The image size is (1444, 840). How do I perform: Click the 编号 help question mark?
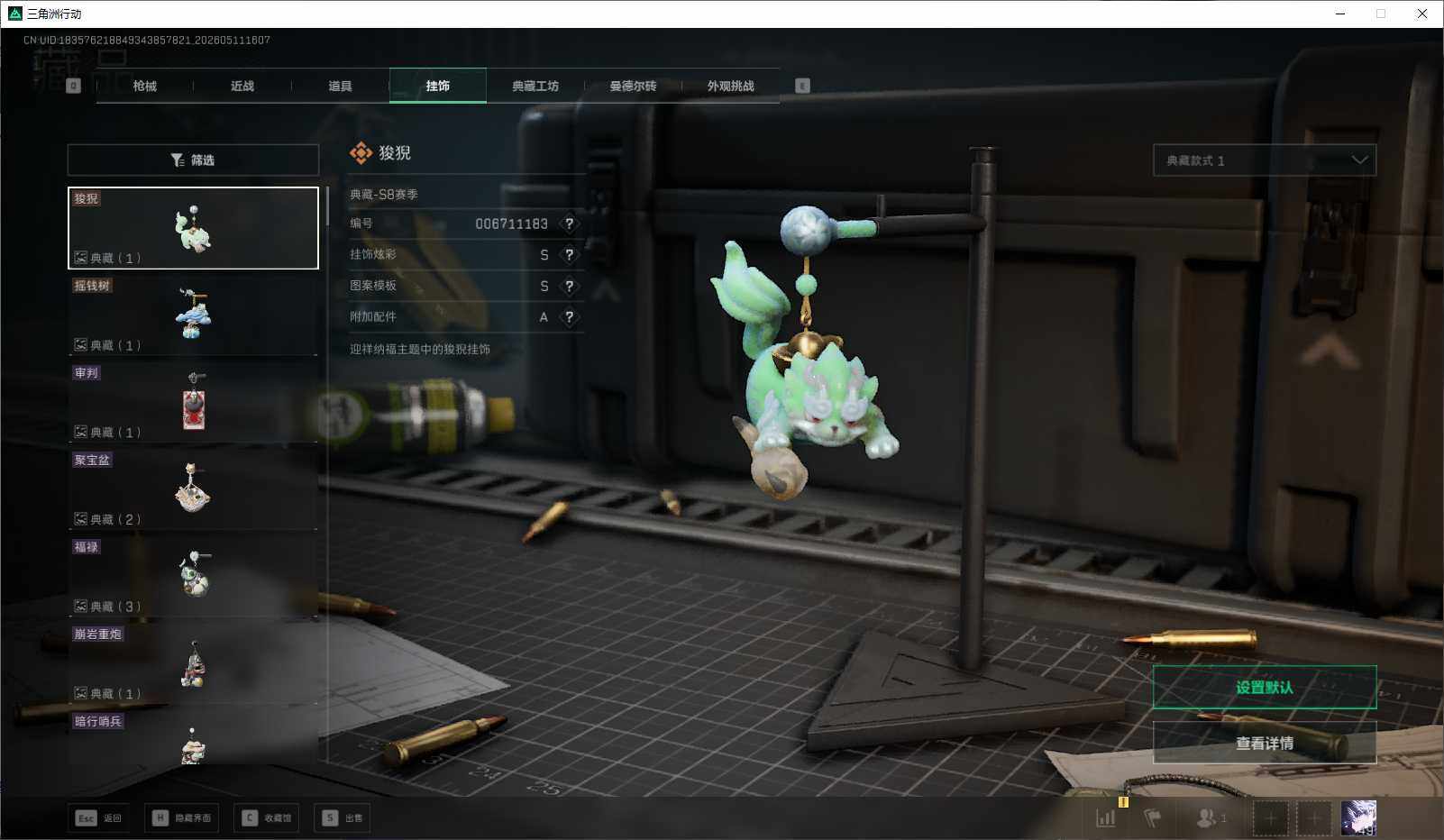(x=569, y=224)
